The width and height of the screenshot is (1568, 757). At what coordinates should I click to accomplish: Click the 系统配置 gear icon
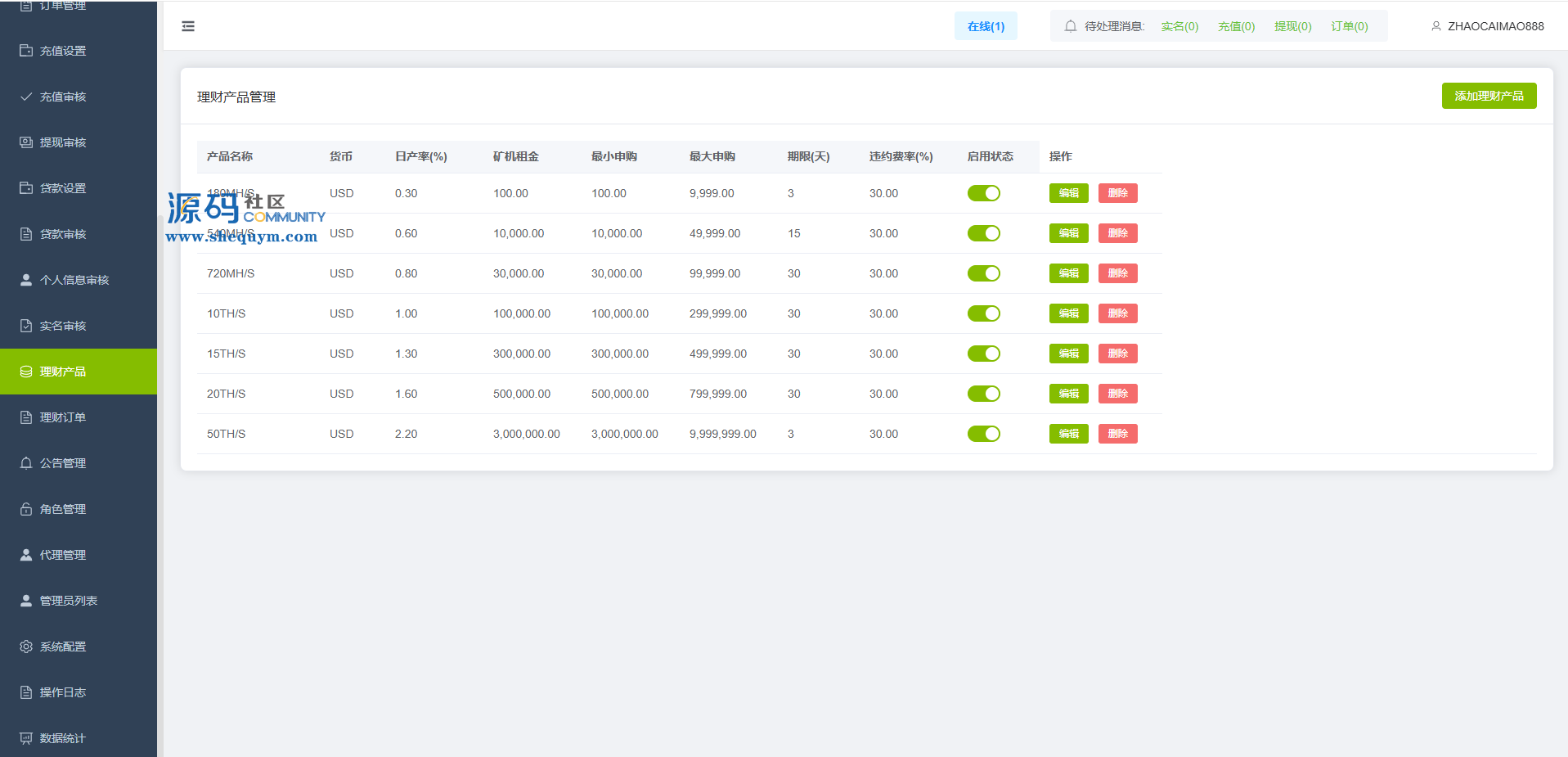pos(26,647)
